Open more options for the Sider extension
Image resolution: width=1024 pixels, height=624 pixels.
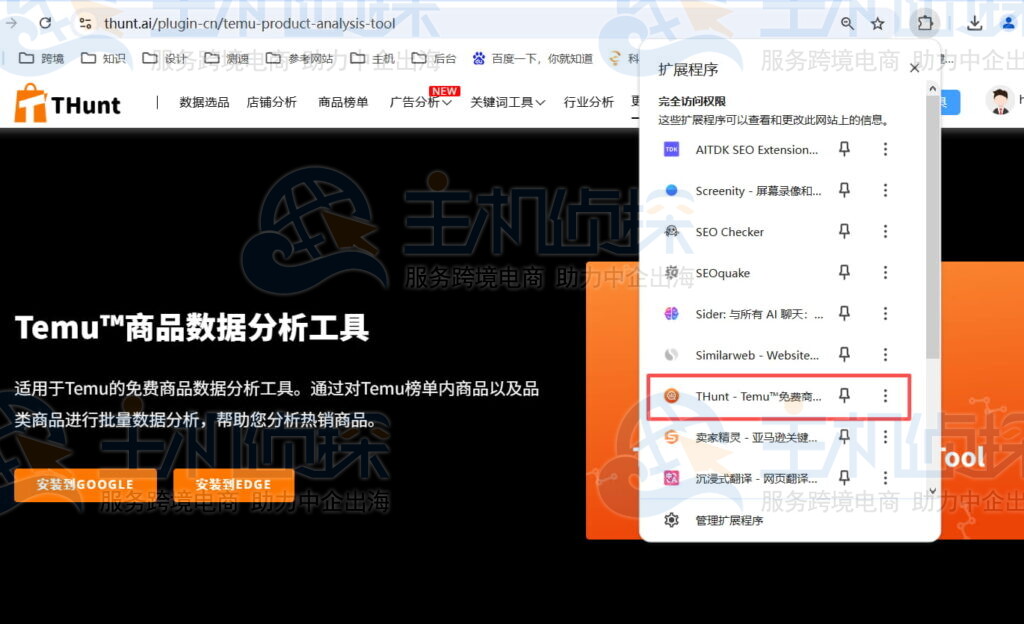[885, 313]
